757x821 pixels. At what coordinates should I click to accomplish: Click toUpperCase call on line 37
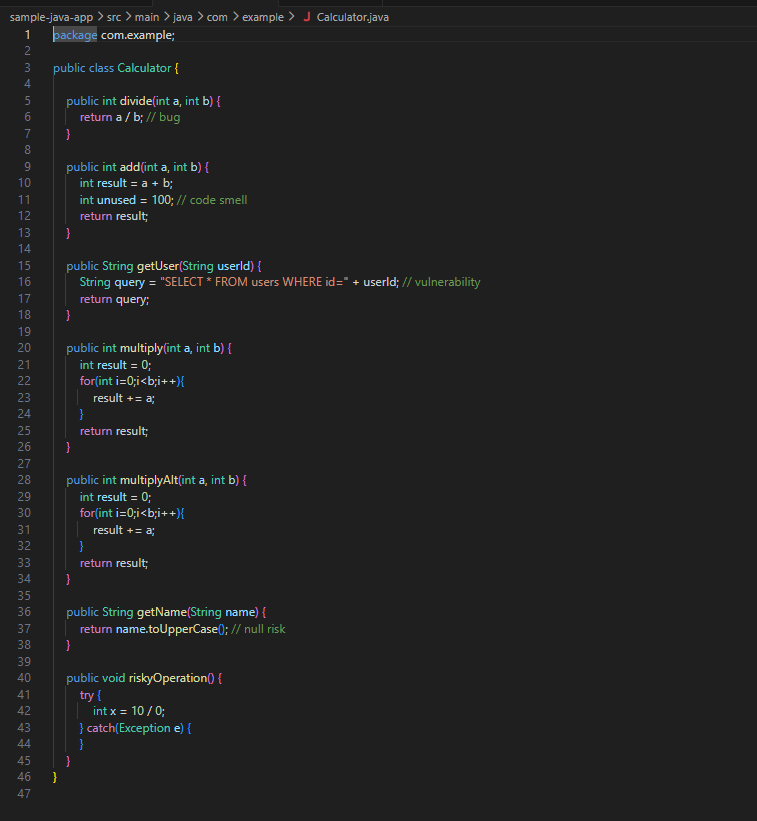coord(183,629)
